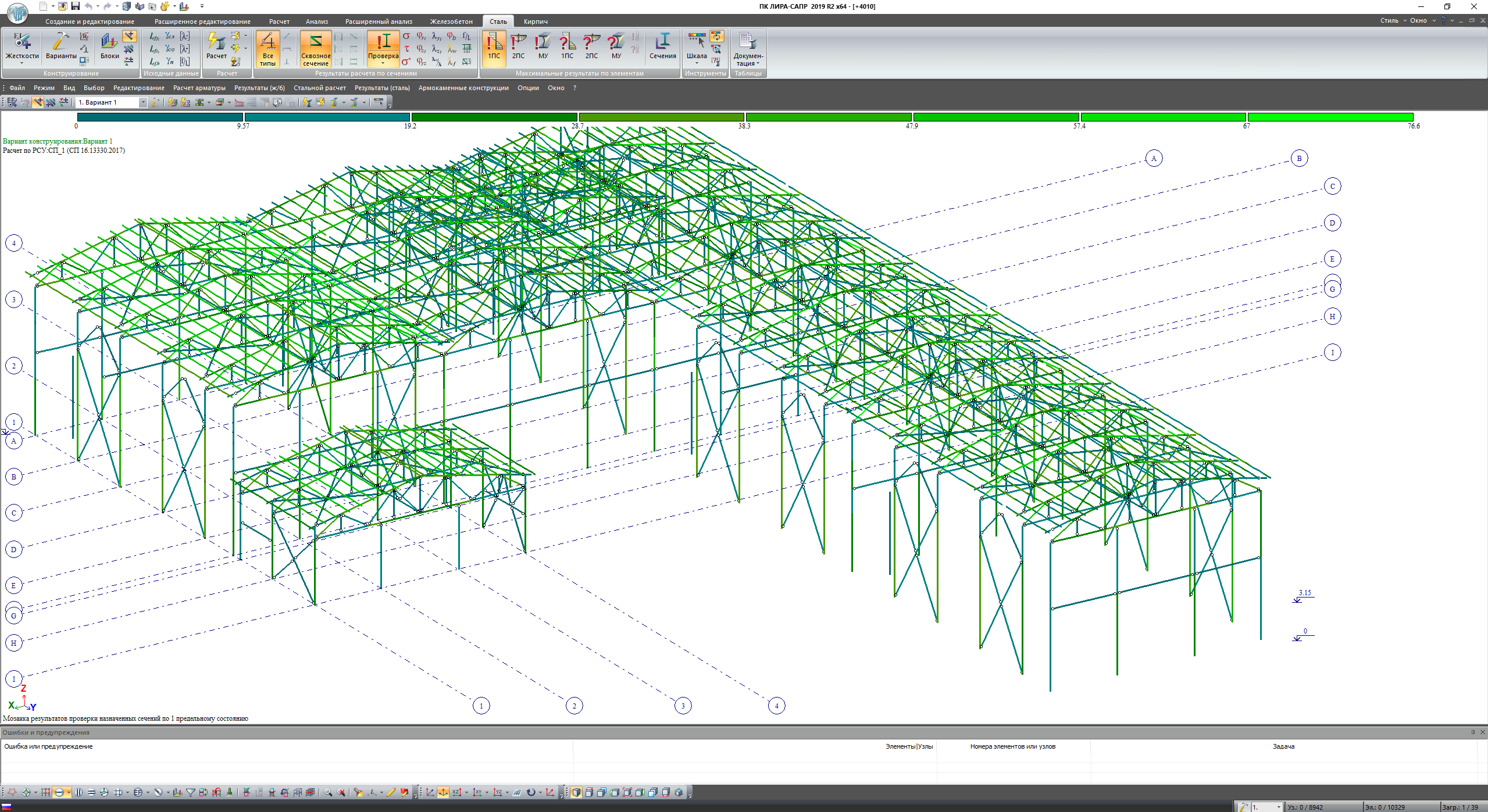Viewport: 1488px width, 812px height.
Task: Click 2ПС check results button
Action: click(x=518, y=46)
